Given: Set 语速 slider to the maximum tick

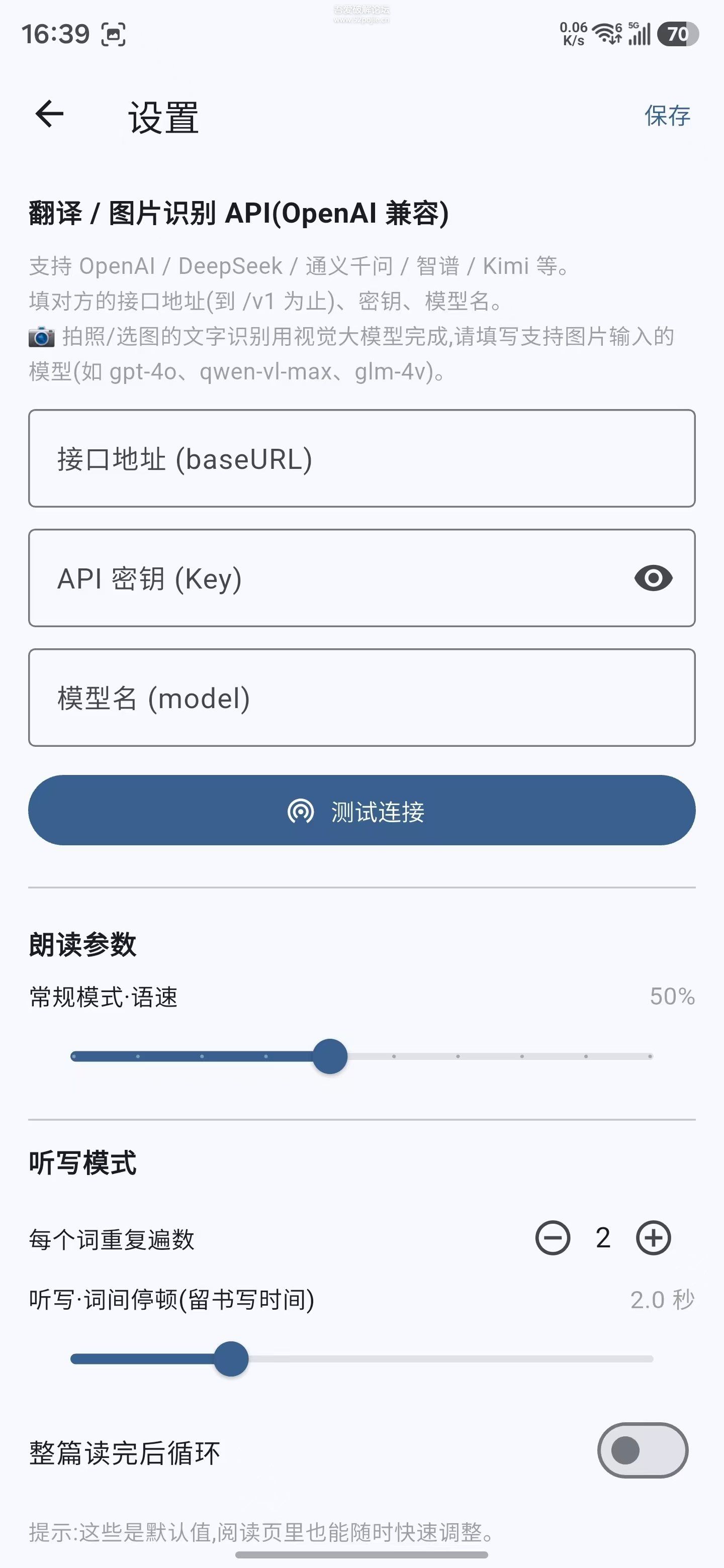Looking at the screenshot, I should (x=650, y=1056).
